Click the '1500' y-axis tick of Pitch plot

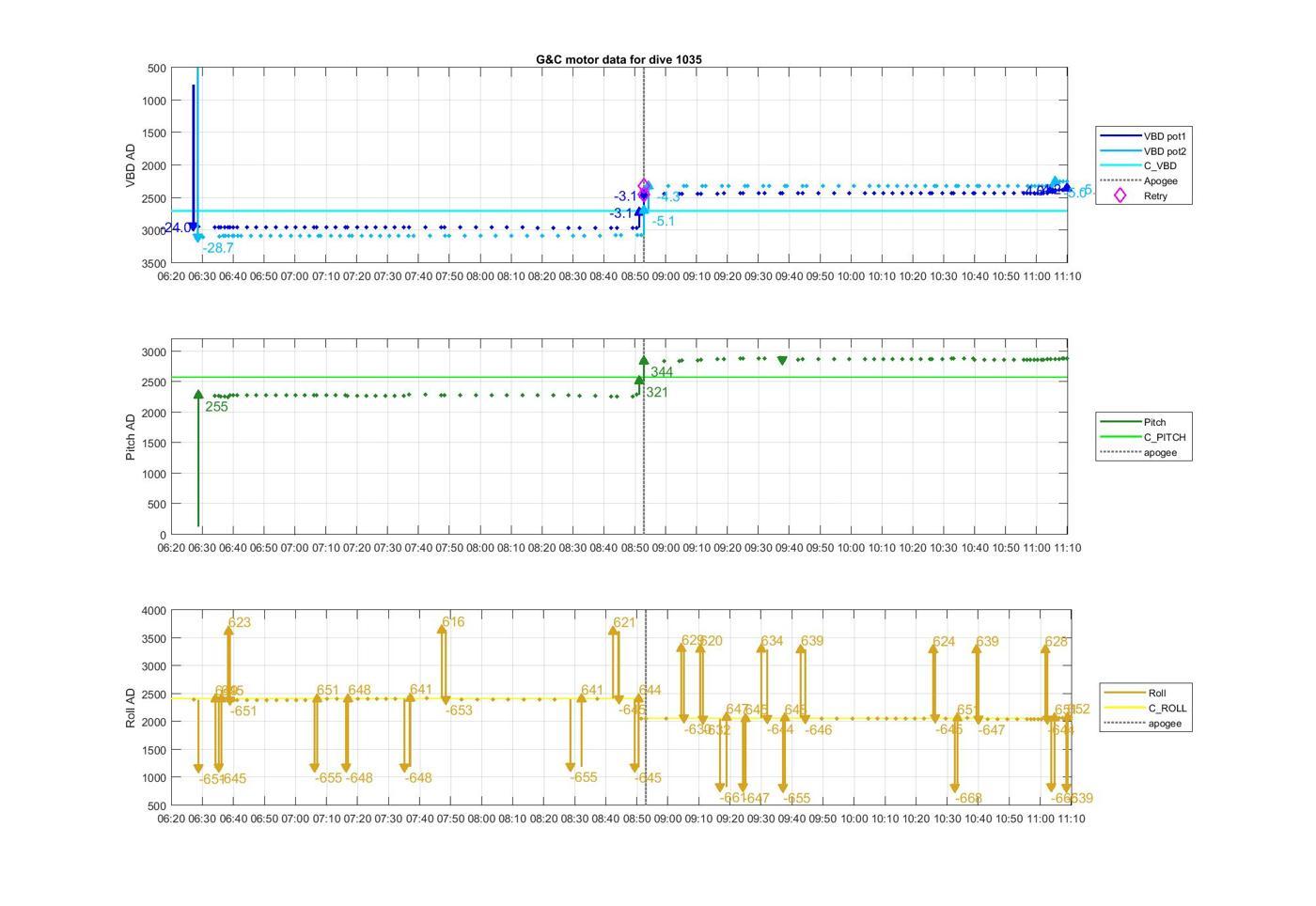(155, 444)
